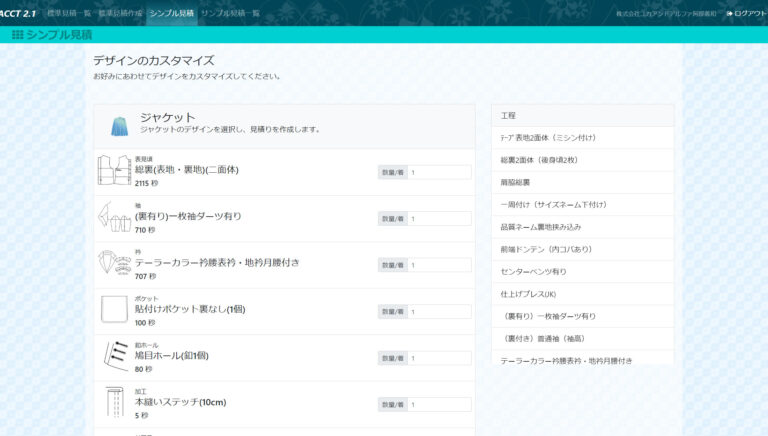
Task: Select 本縫いステッチ(10cm) item title
Action: click(x=181, y=402)
